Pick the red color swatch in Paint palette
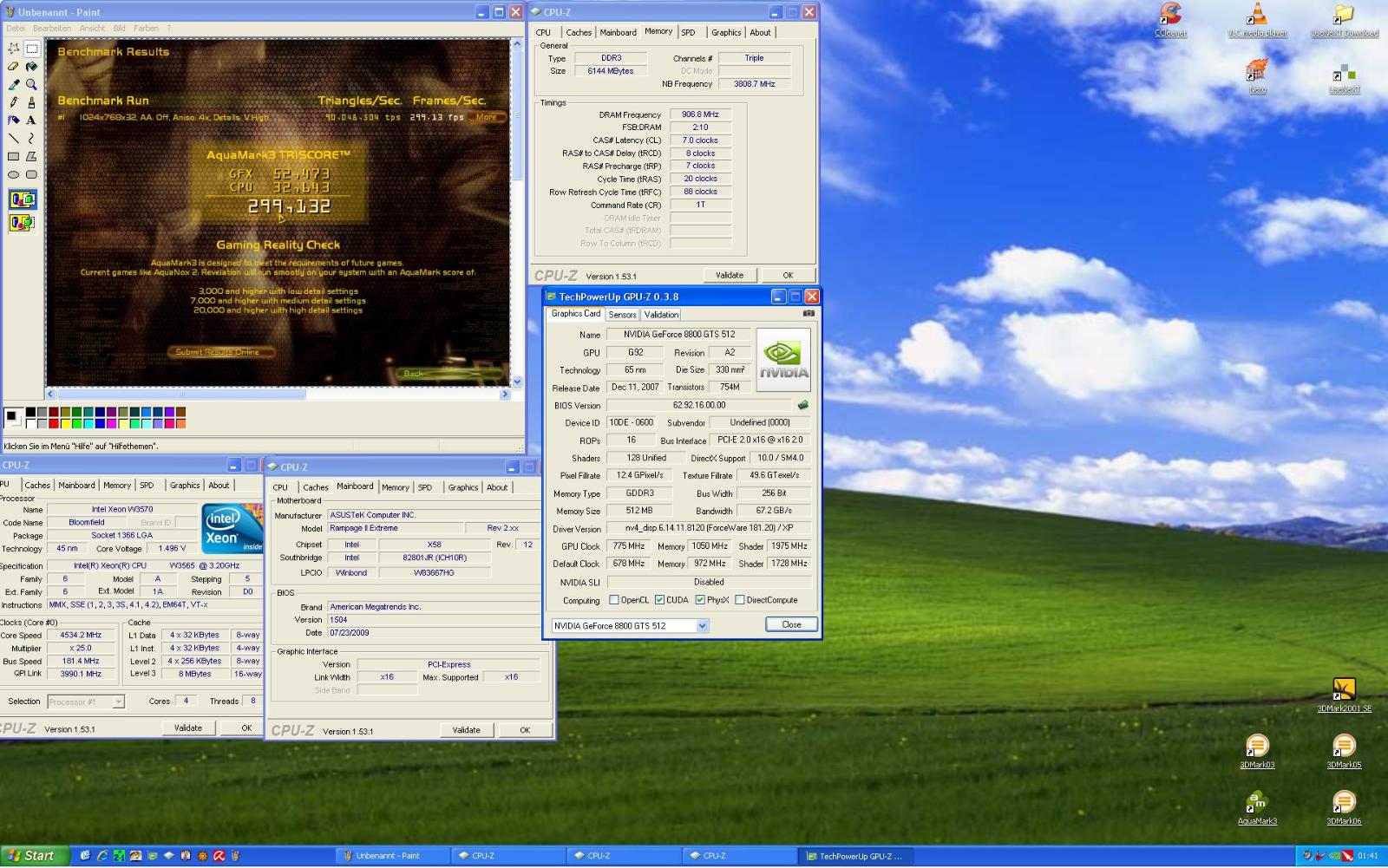This screenshot has height=868, width=1388. [54, 424]
